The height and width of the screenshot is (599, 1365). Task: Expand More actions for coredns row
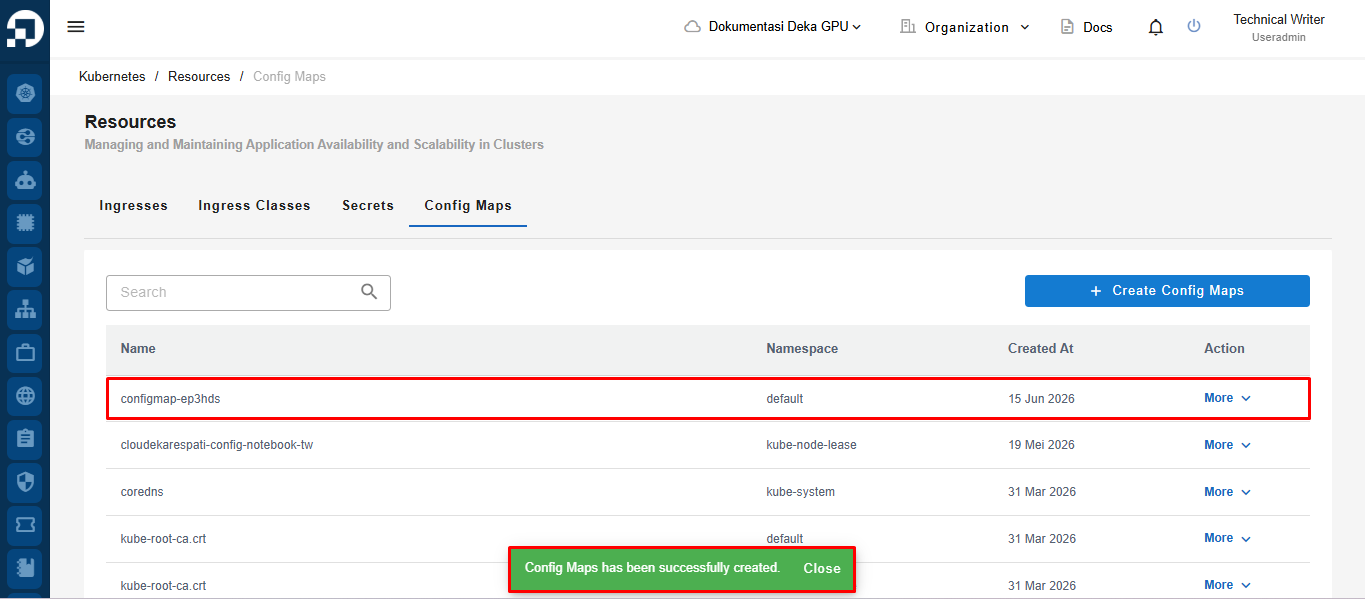tap(1227, 492)
